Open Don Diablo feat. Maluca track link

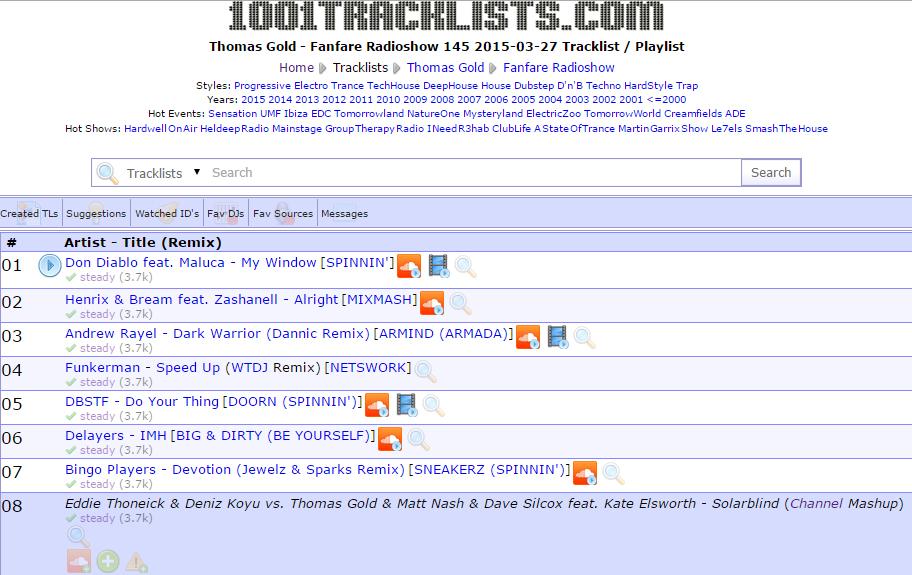(x=191, y=263)
